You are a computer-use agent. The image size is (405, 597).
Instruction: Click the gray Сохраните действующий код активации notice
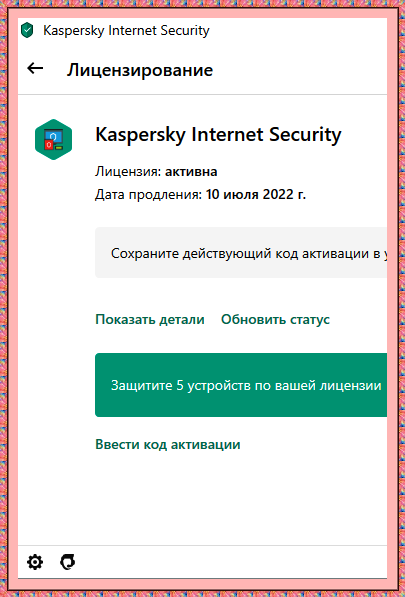click(241, 253)
